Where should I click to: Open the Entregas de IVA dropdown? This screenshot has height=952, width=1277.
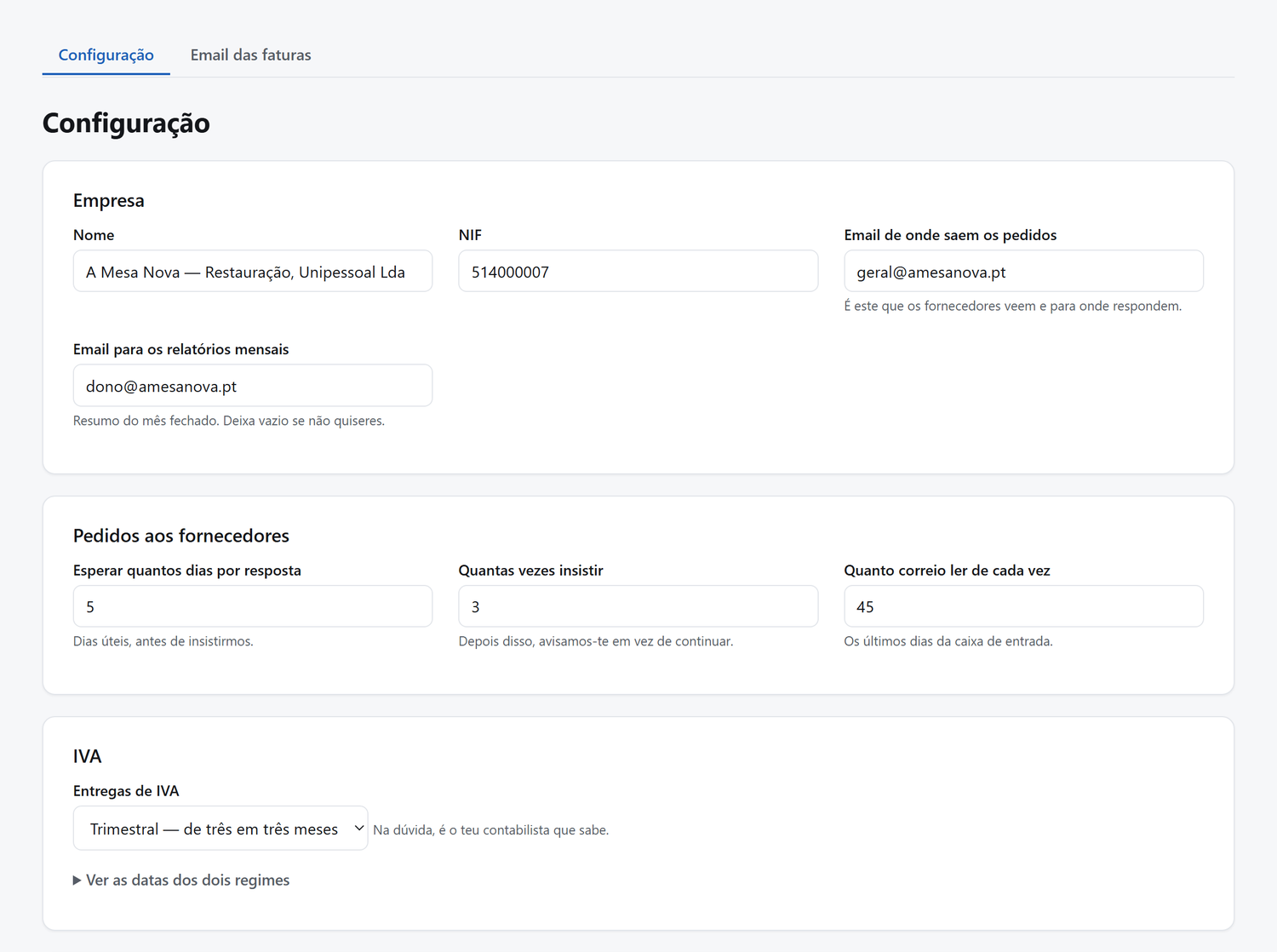pos(220,829)
